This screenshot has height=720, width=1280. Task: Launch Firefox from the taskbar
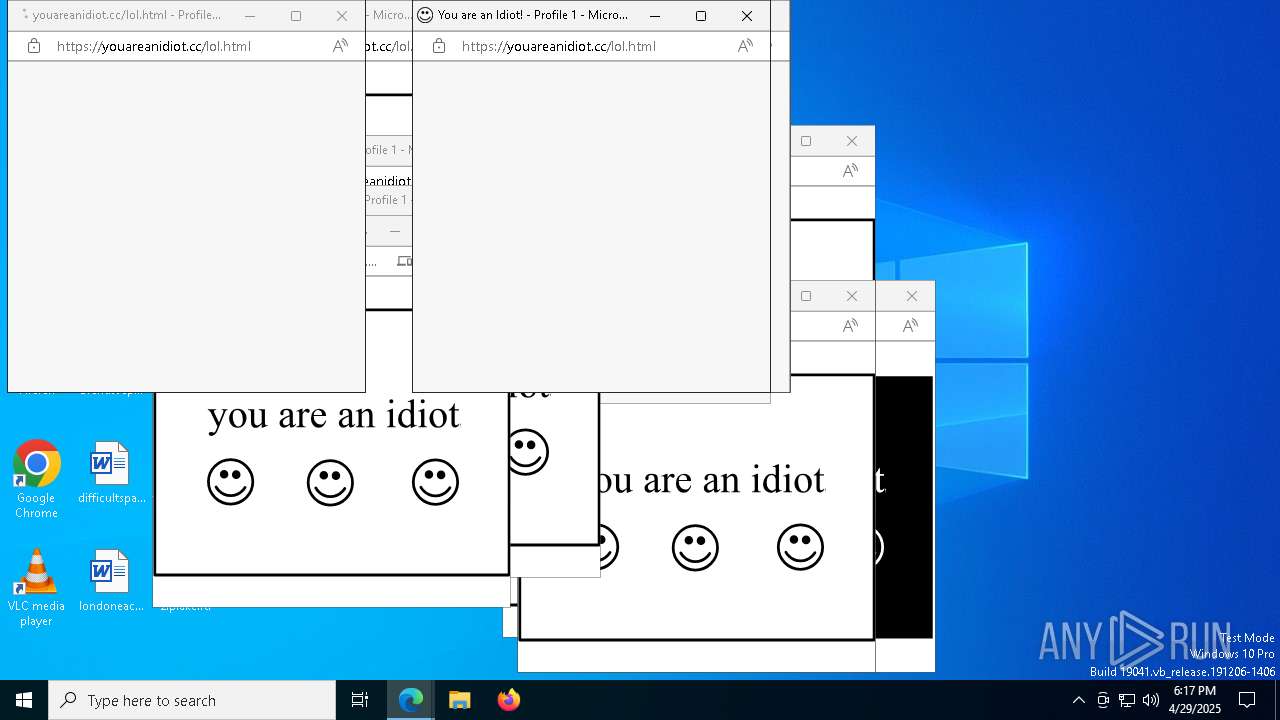pyautogui.click(x=508, y=700)
